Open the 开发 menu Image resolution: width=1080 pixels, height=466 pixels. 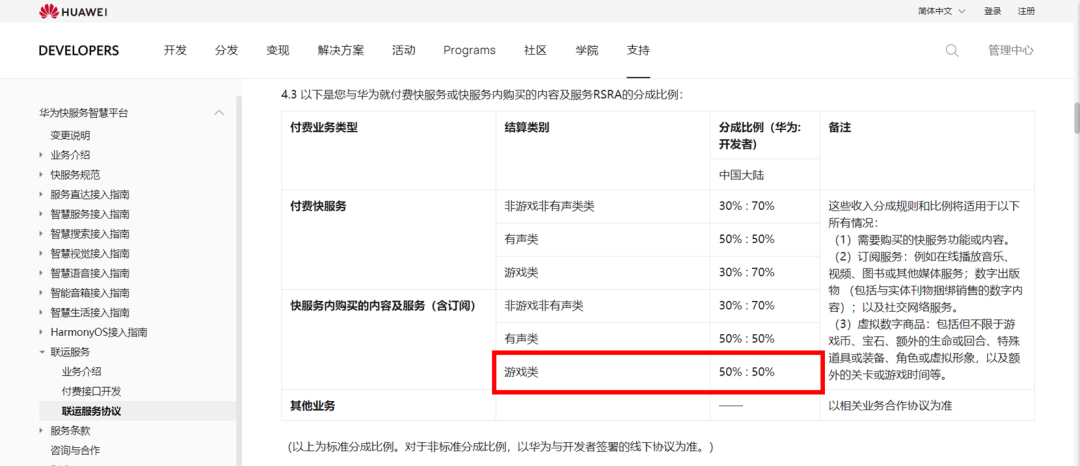(x=175, y=50)
